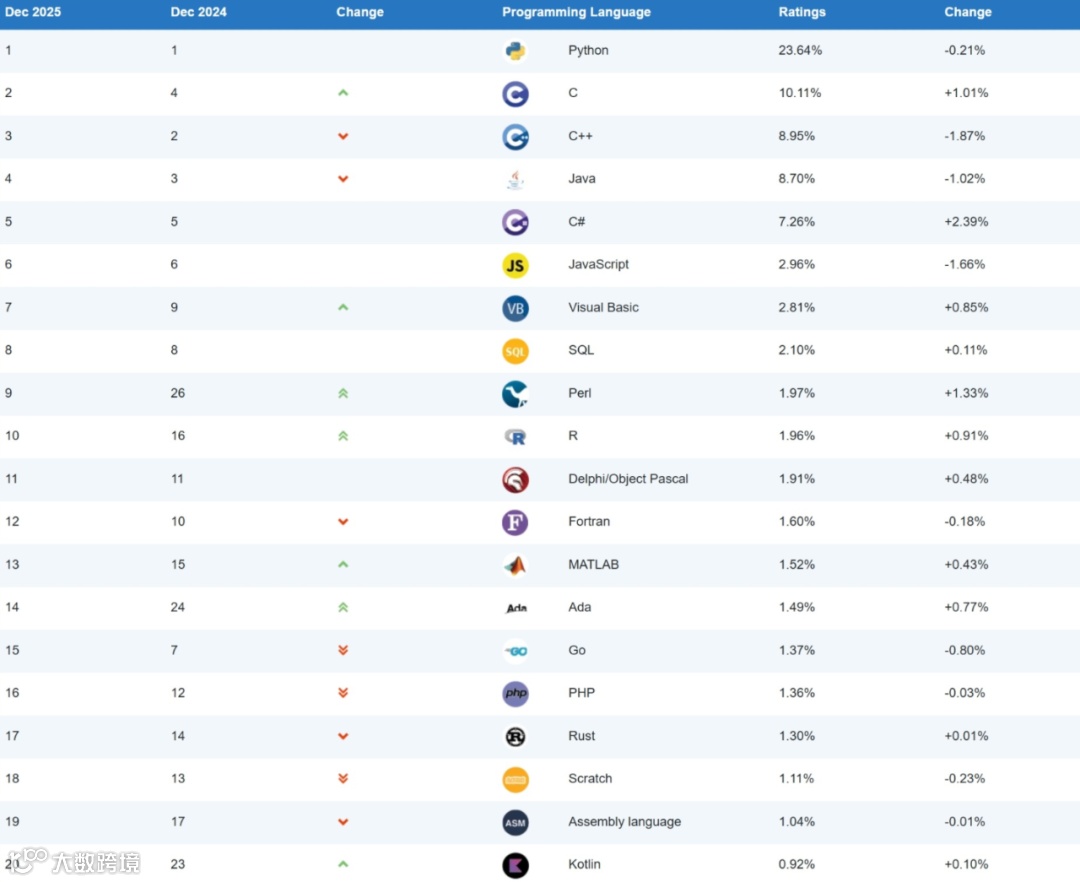The image size is (1080, 882).
Task: Select the Delphi/Object Pascal name
Action: coord(628,479)
